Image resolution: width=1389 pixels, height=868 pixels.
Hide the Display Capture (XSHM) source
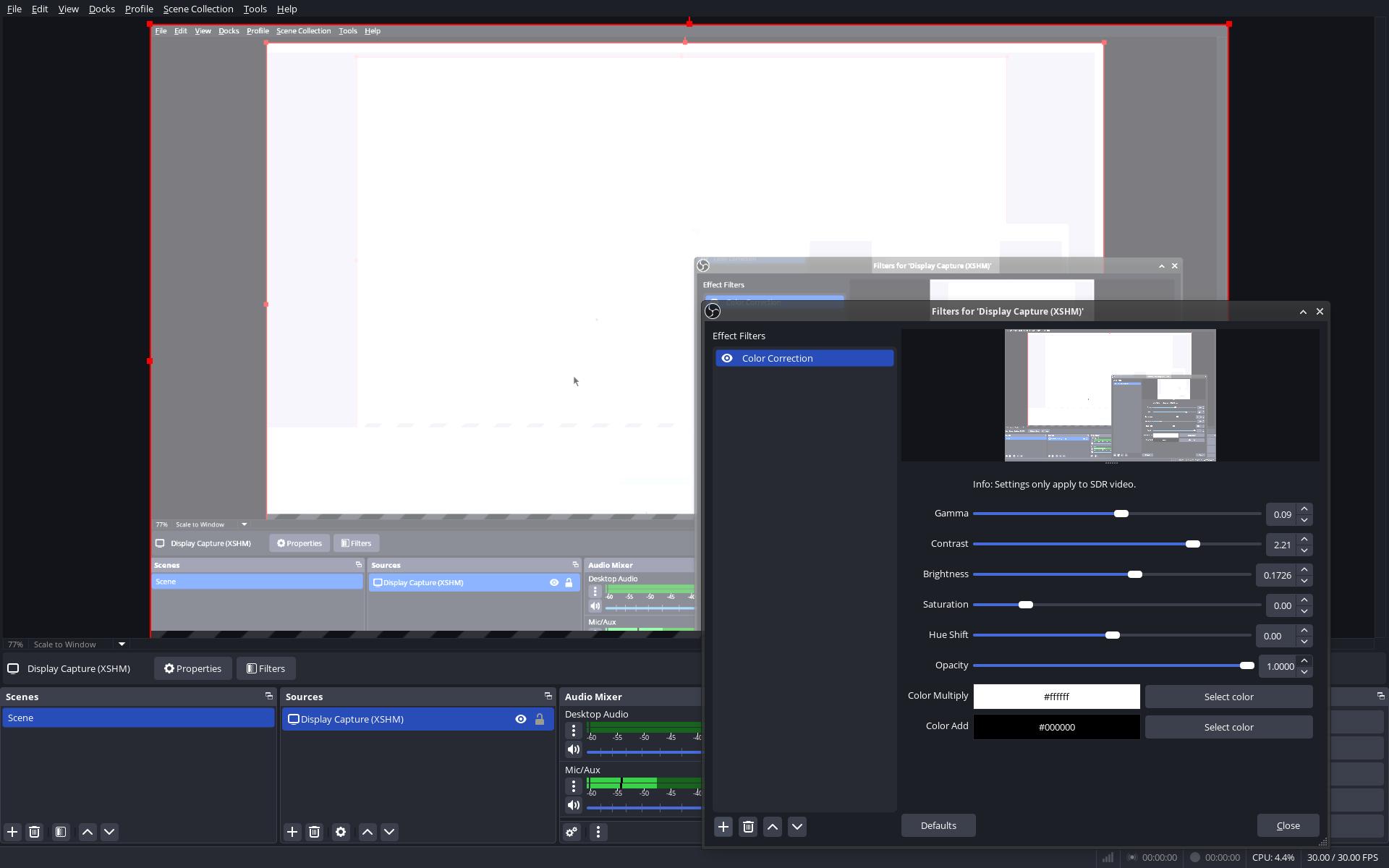click(x=521, y=719)
